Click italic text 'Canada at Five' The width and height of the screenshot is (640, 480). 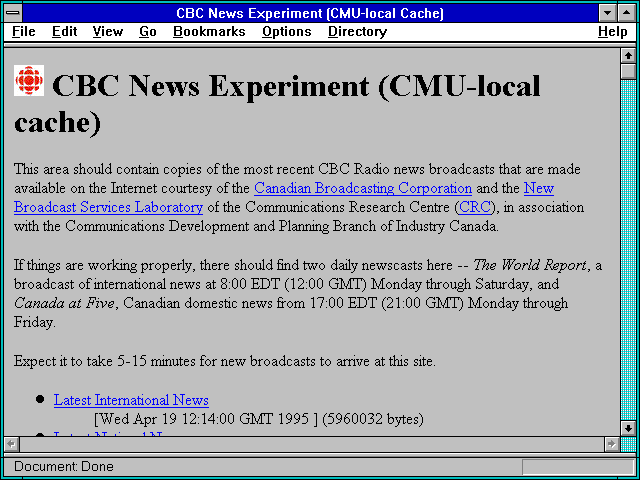click(64, 304)
